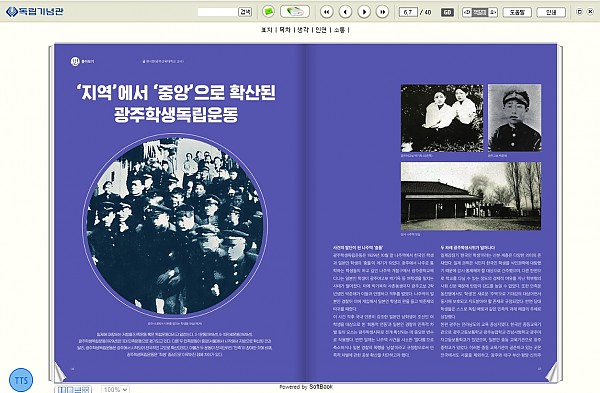Click the portrait of student in cap

(515, 118)
